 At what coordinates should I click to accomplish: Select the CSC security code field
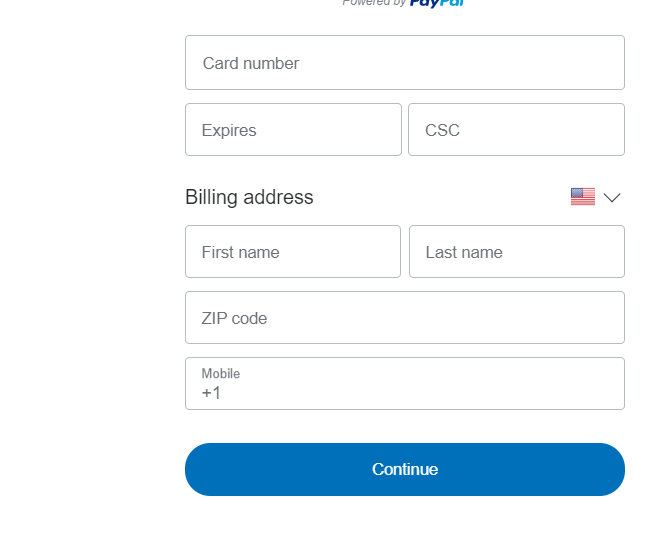pos(516,130)
